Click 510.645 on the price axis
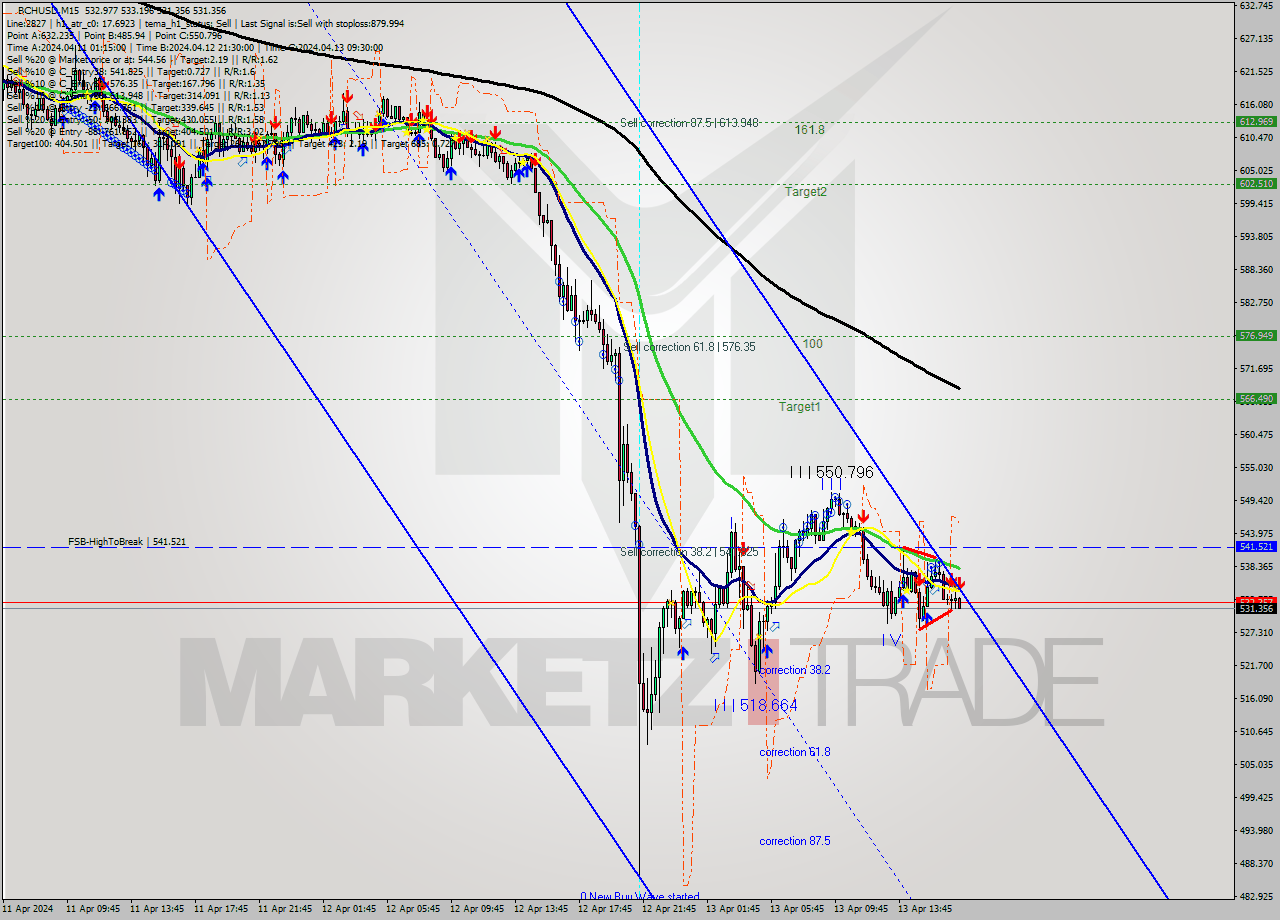The height and width of the screenshot is (920, 1280). pos(1256,732)
